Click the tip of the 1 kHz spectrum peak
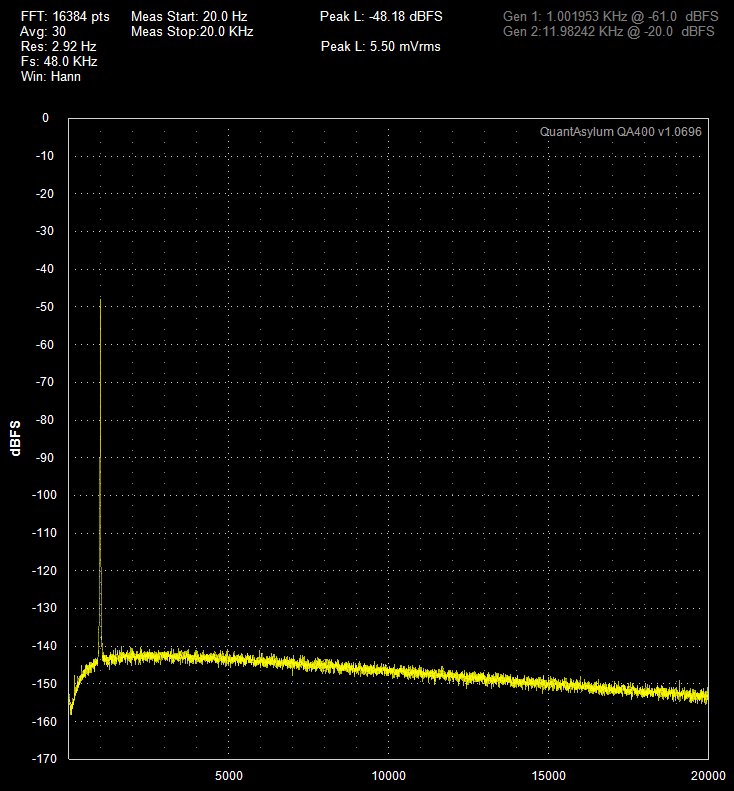Image resolution: width=734 pixels, height=791 pixels. pyautogui.click(x=100, y=300)
